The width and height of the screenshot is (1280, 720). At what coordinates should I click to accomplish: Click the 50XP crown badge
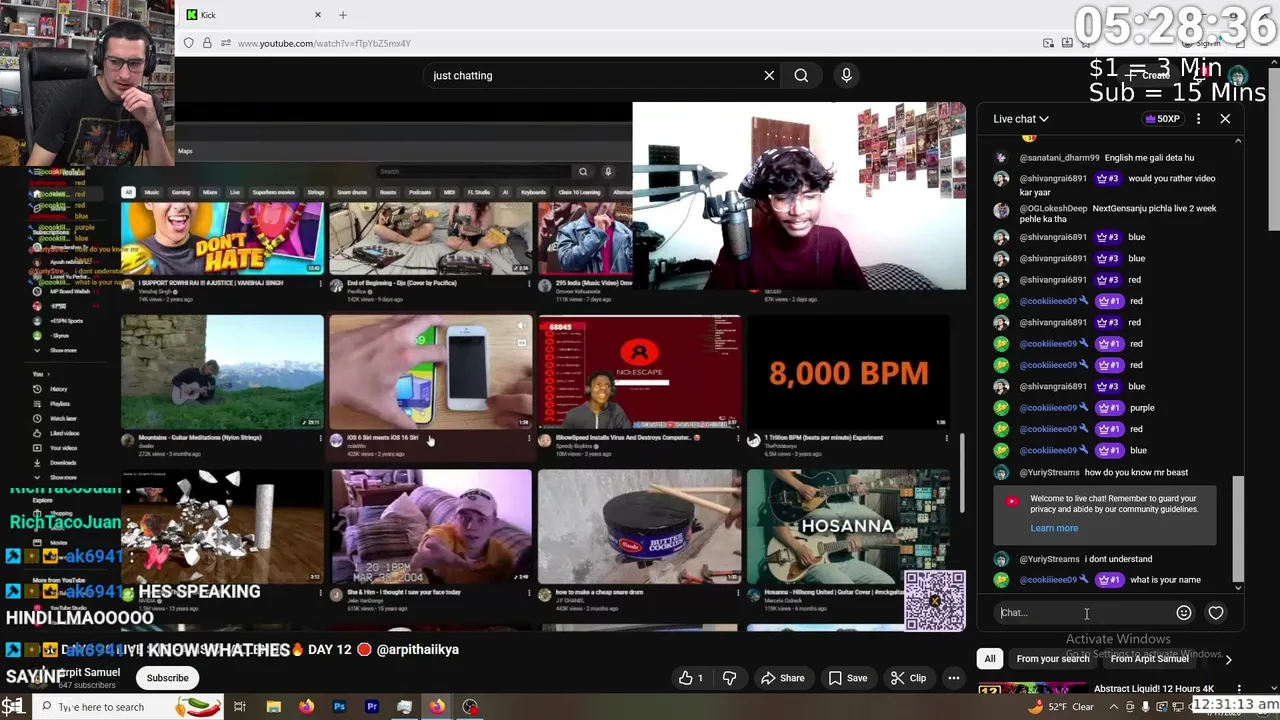pyautogui.click(x=1163, y=119)
